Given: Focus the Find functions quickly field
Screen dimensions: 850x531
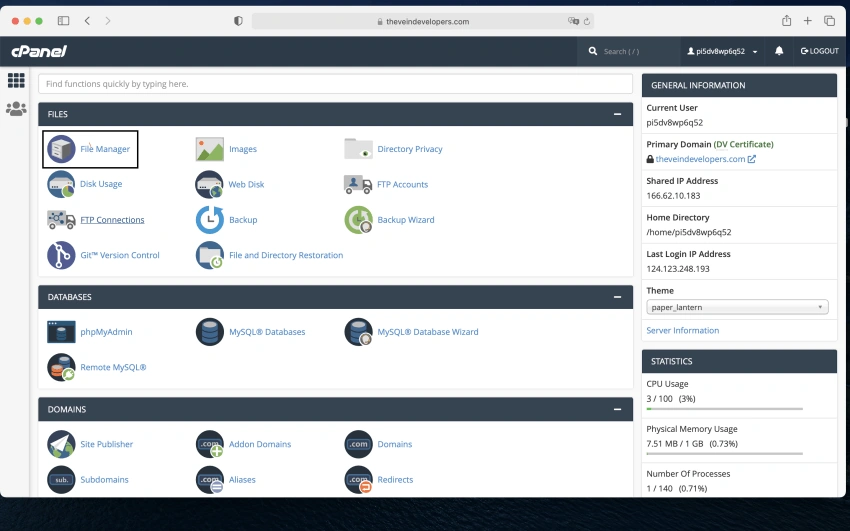Looking at the screenshot, I should coord(336,84).
